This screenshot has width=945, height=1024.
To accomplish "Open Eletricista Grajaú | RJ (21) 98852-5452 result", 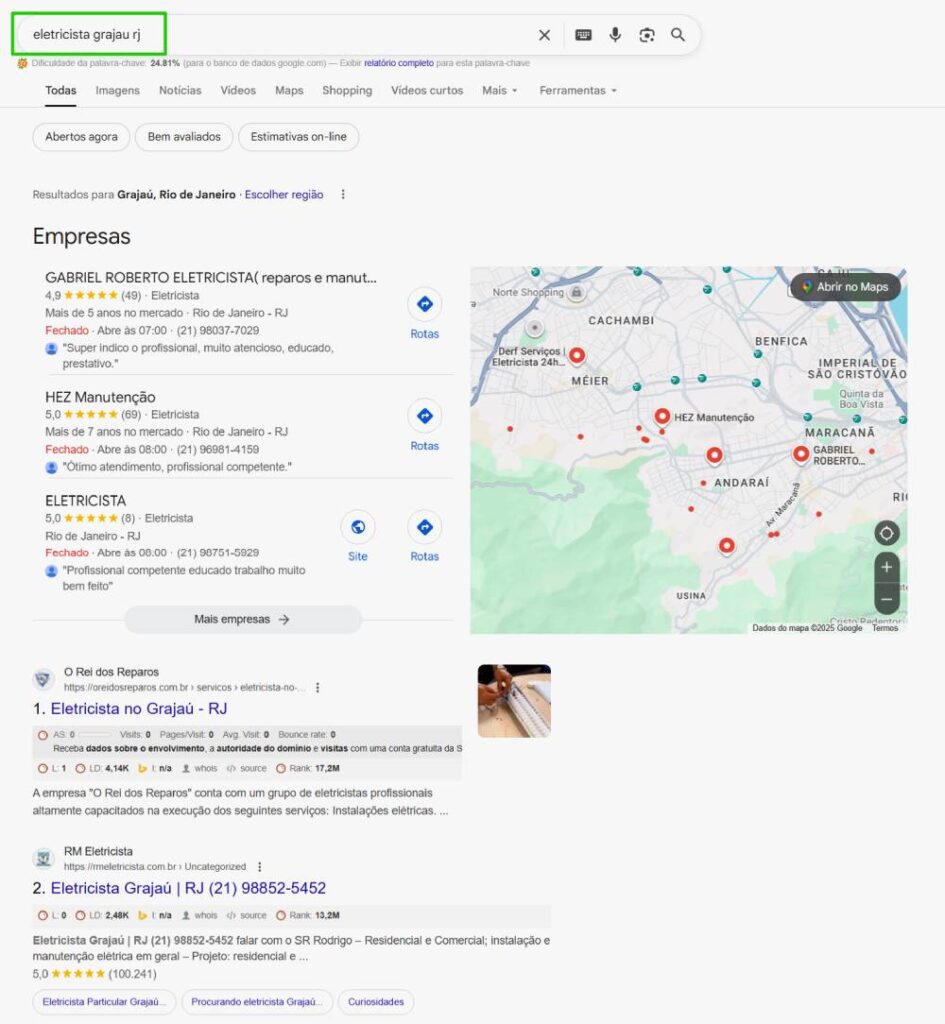I will 188,888.
